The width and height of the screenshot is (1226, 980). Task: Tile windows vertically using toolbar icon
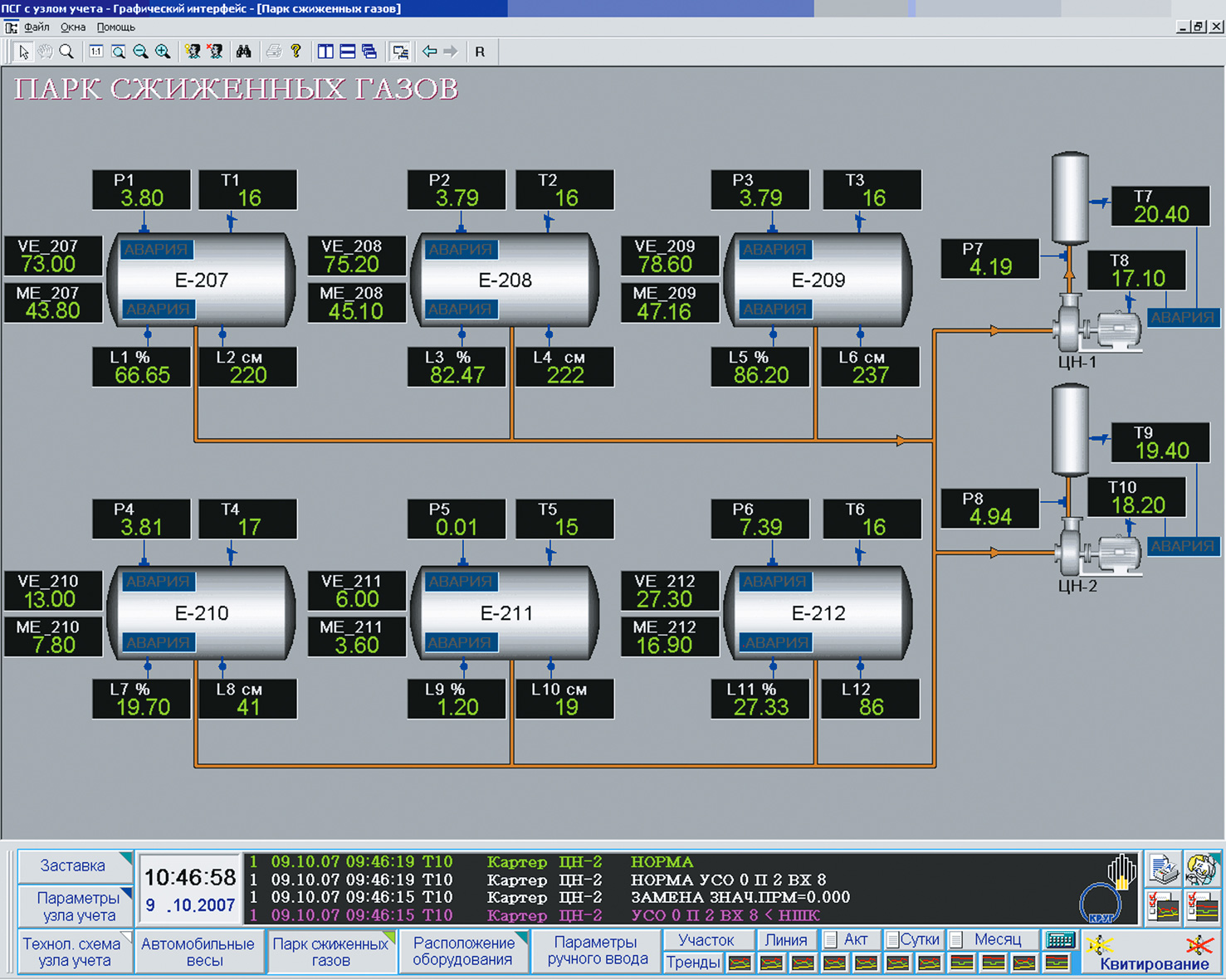coord(325,51)
